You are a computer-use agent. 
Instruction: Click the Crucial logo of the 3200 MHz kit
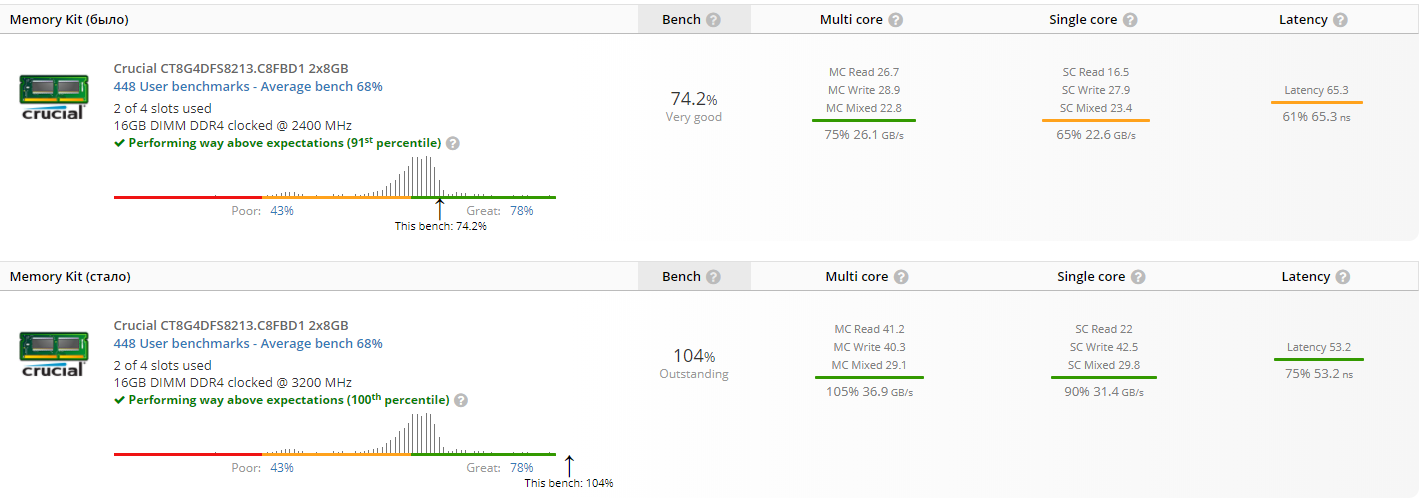[54, 354]
